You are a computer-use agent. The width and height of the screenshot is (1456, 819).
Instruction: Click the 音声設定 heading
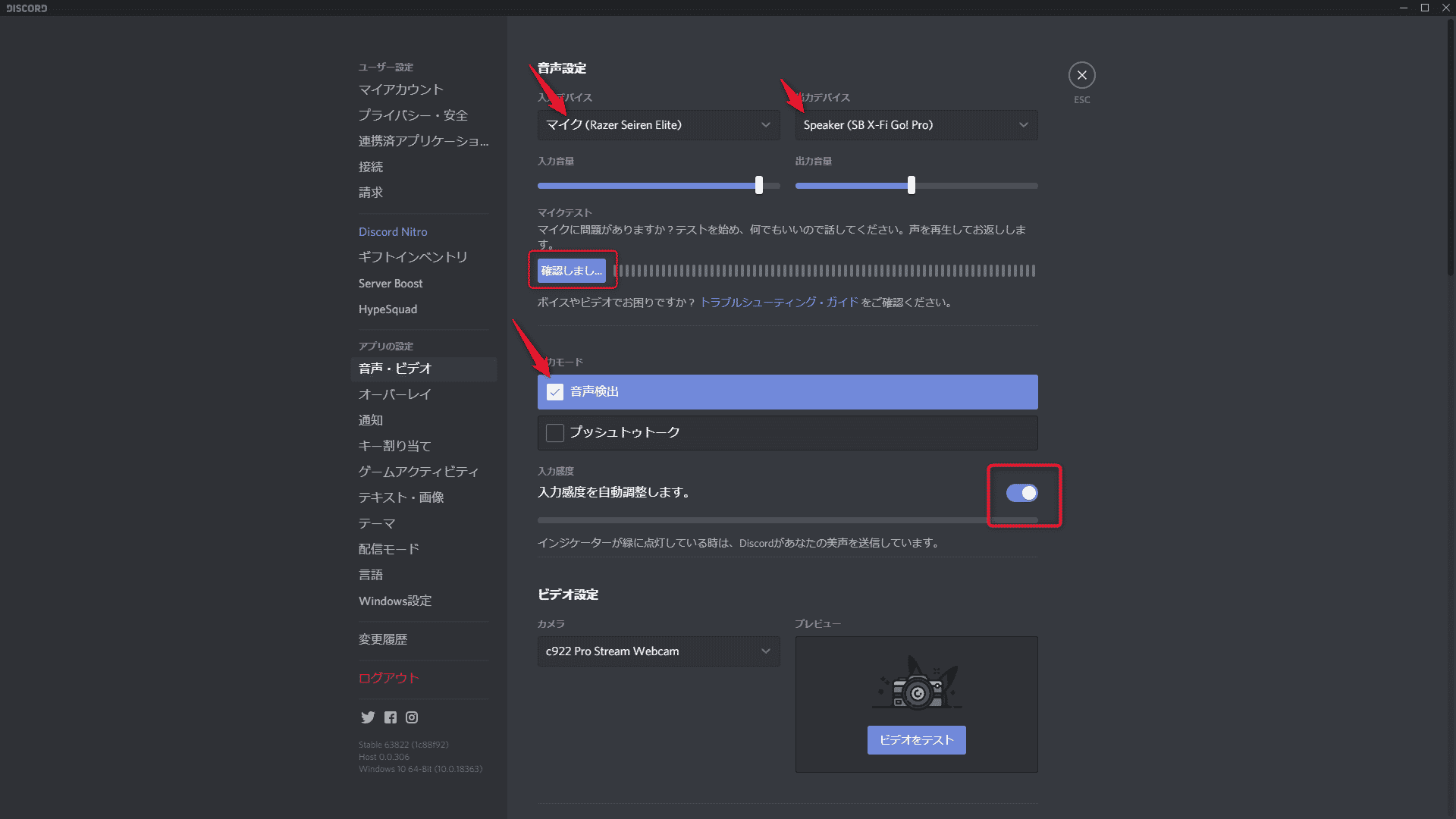coord(562,68)
